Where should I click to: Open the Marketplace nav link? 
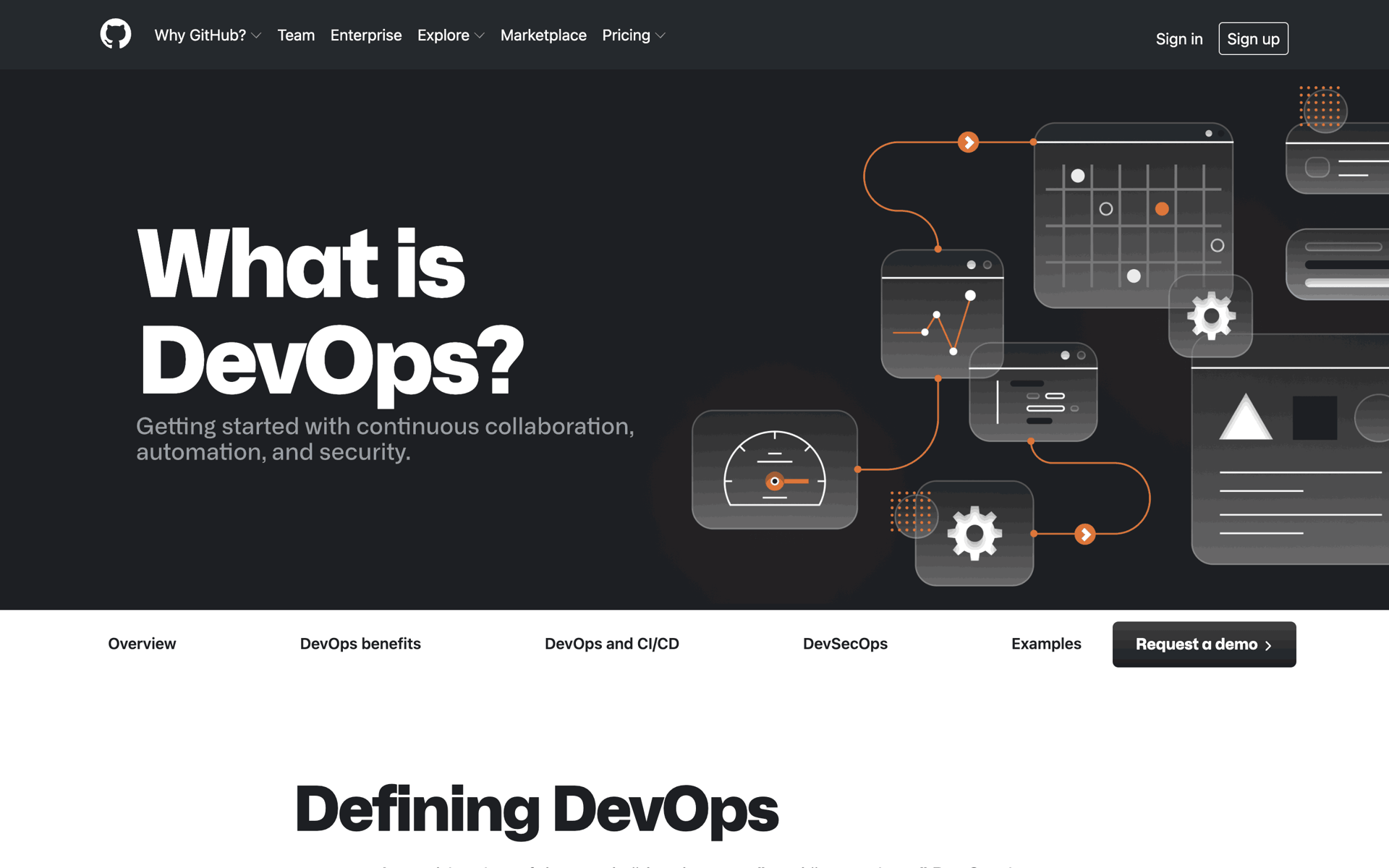pyautogui.click(x=543, y=35)
